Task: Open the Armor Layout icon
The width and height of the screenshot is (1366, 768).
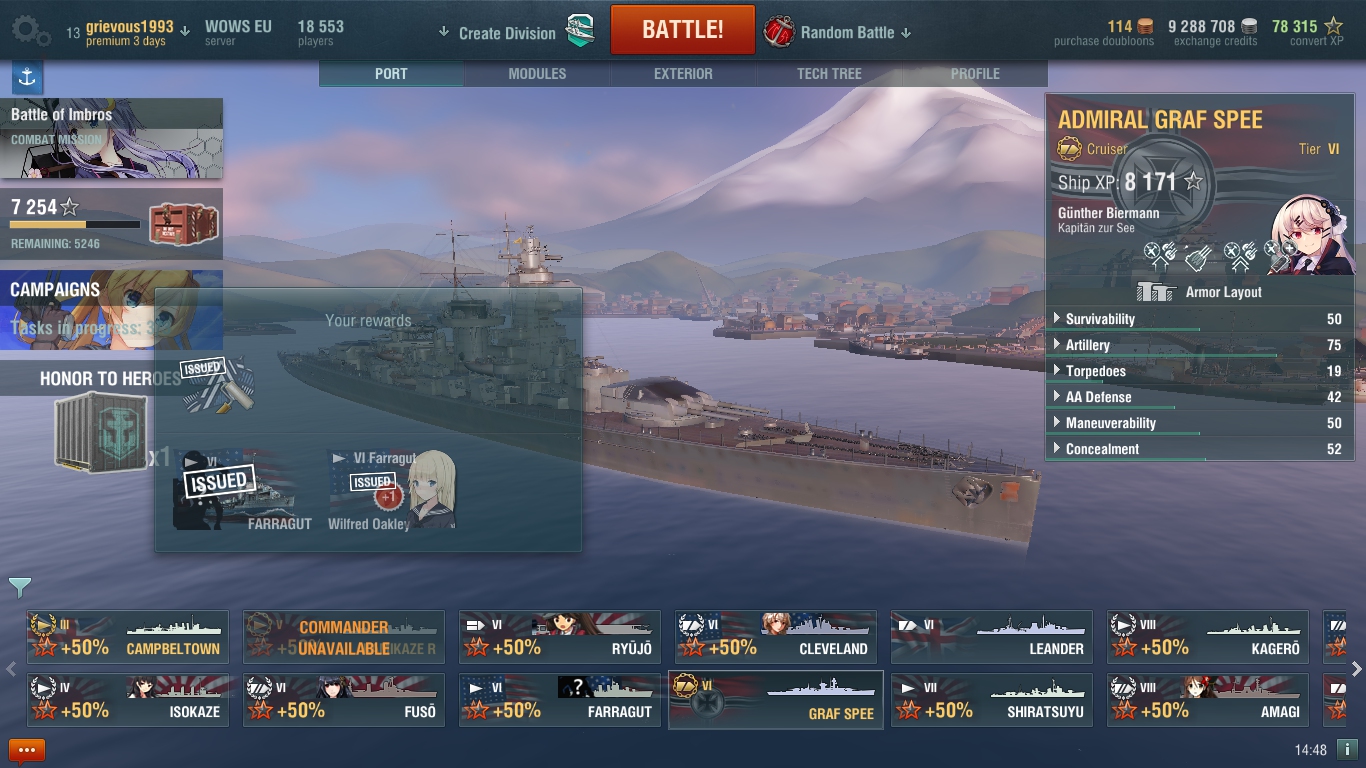Action: click(1155, 291)
